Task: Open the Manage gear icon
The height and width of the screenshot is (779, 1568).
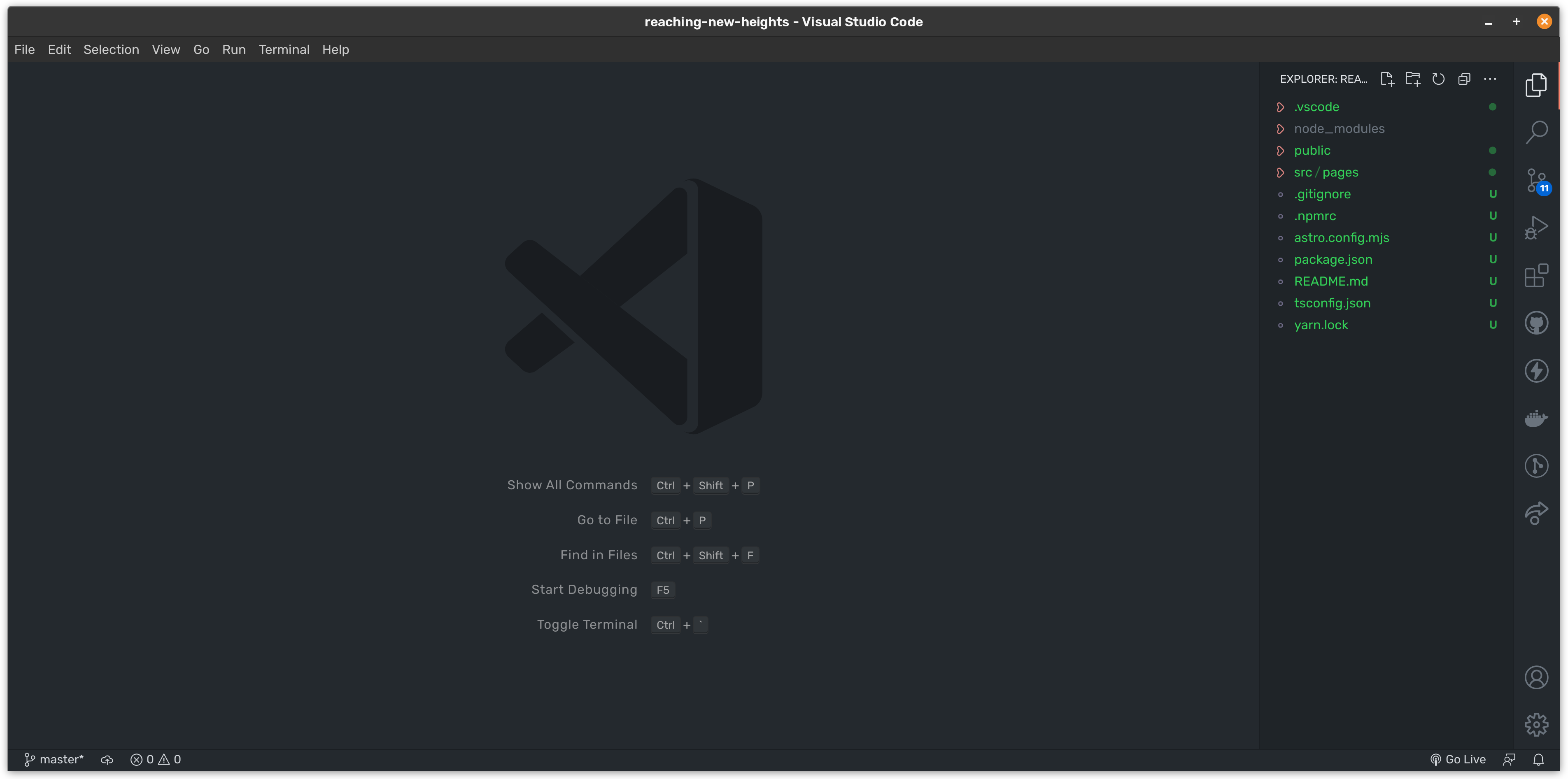Action: [x=1536, y=725]
